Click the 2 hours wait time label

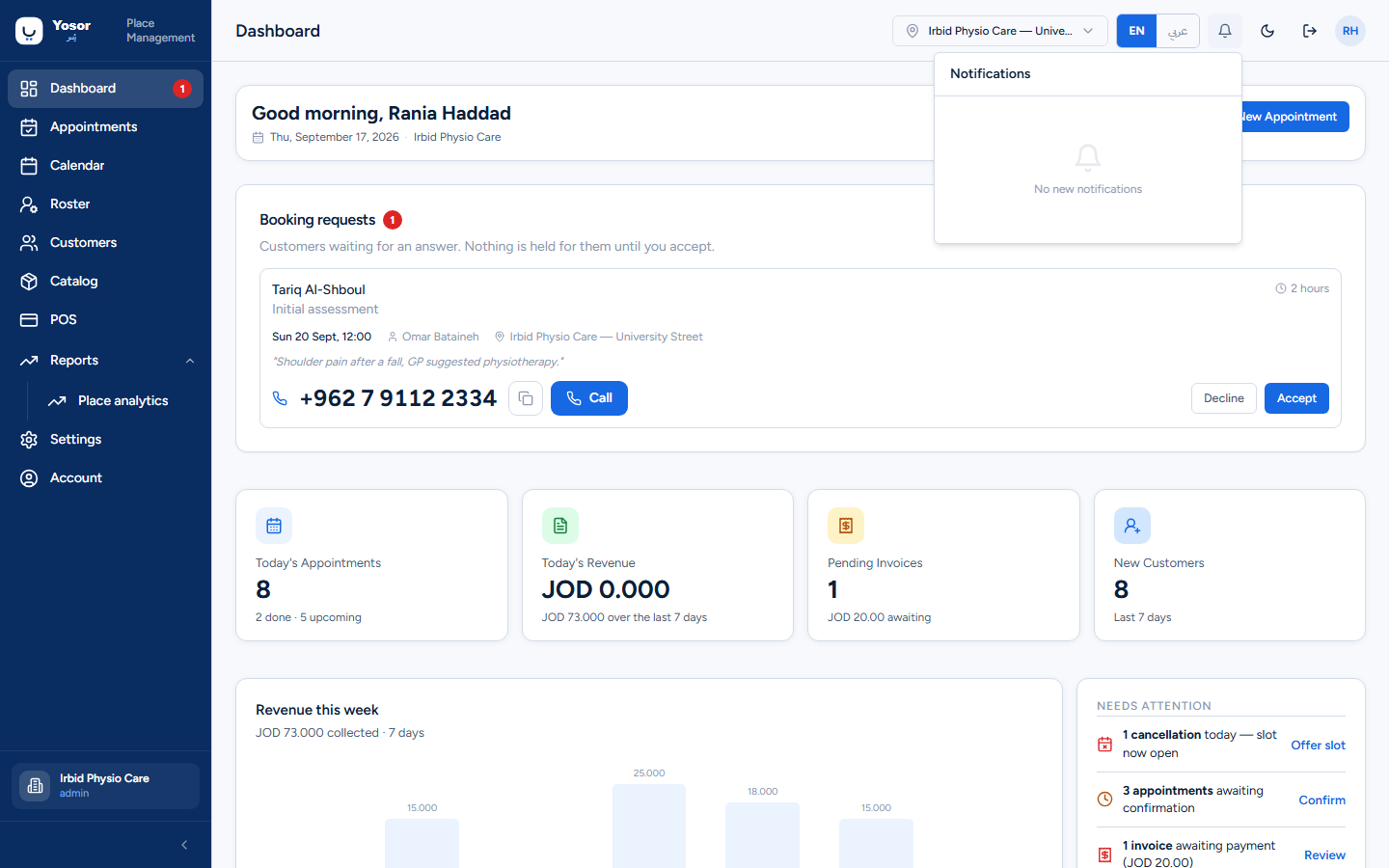pos(1302,288)
